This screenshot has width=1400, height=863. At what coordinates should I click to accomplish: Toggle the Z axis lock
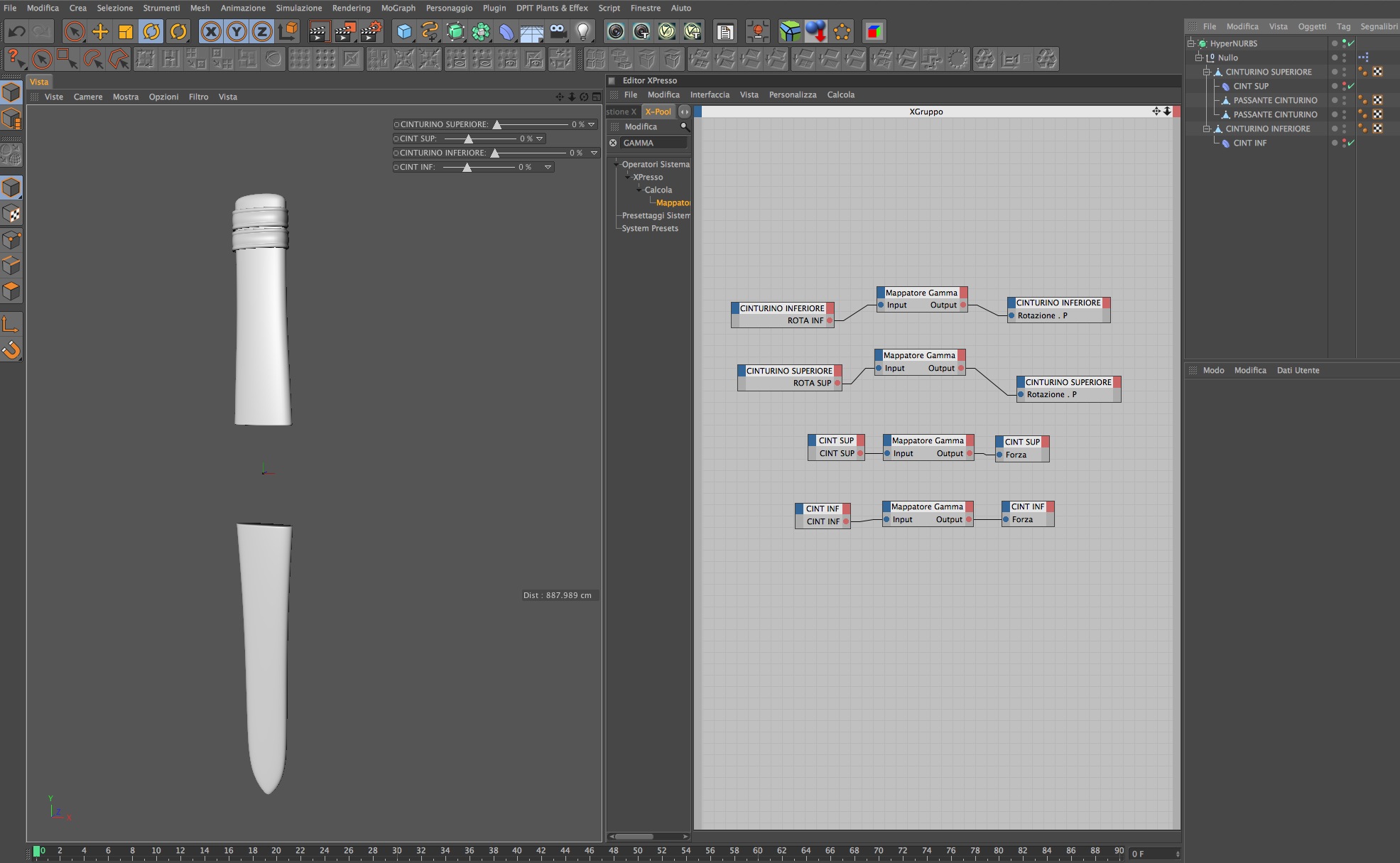pyautogui.click(x=262, y=31)
